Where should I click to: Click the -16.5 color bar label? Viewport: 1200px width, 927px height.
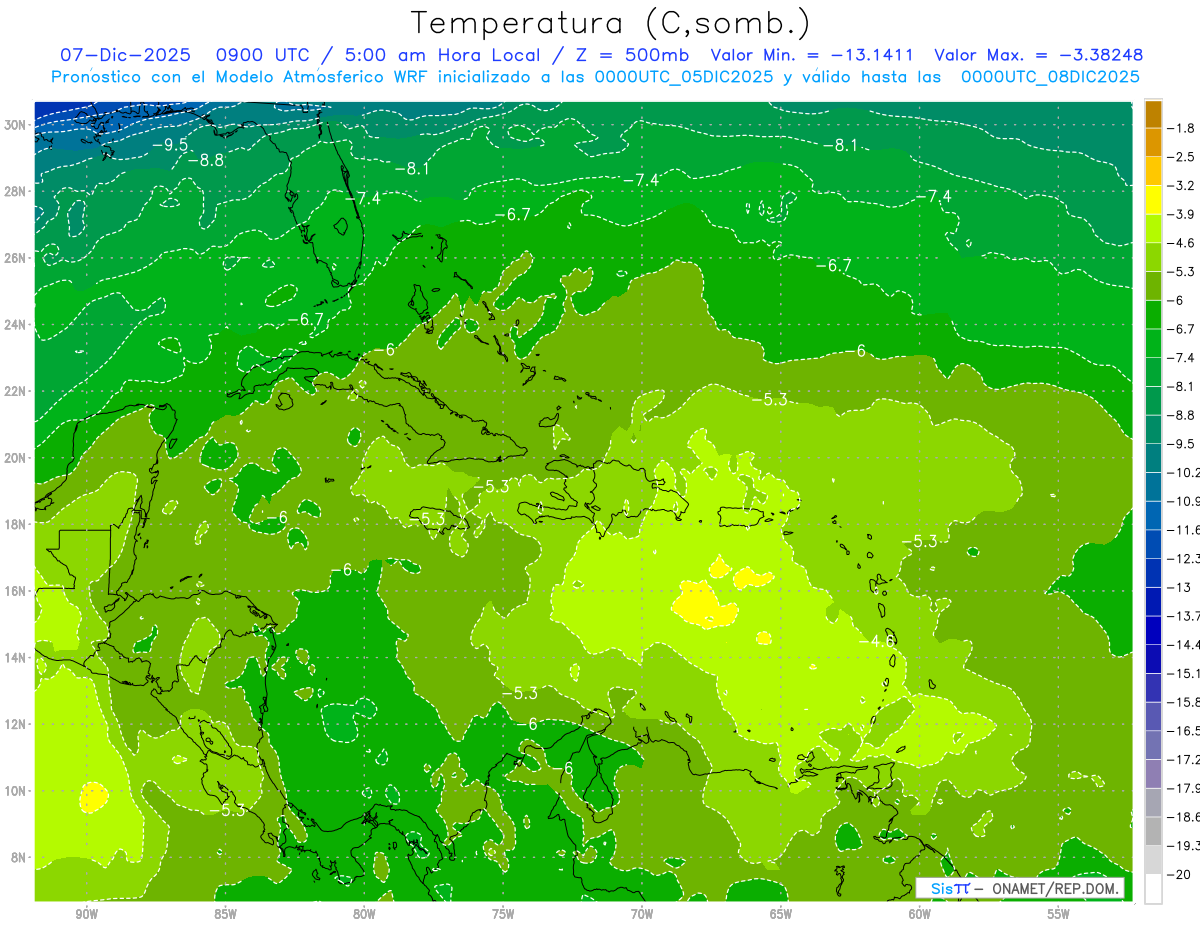pyautogui.click(x=1184, y=731)
